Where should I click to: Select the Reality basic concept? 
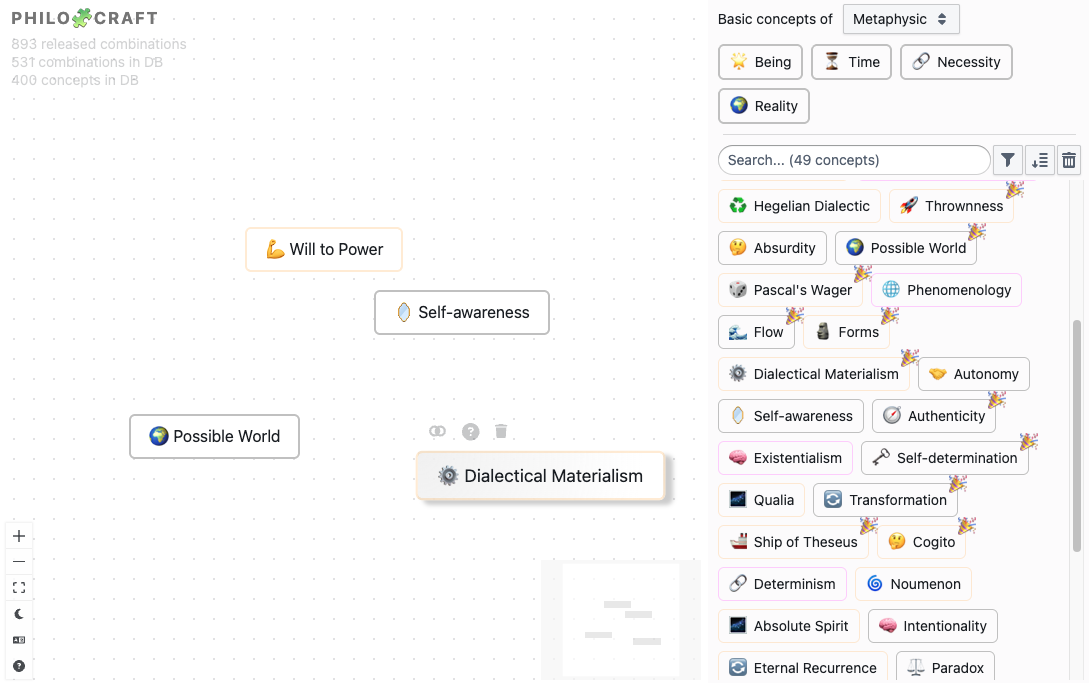click(x=764, y=106)
